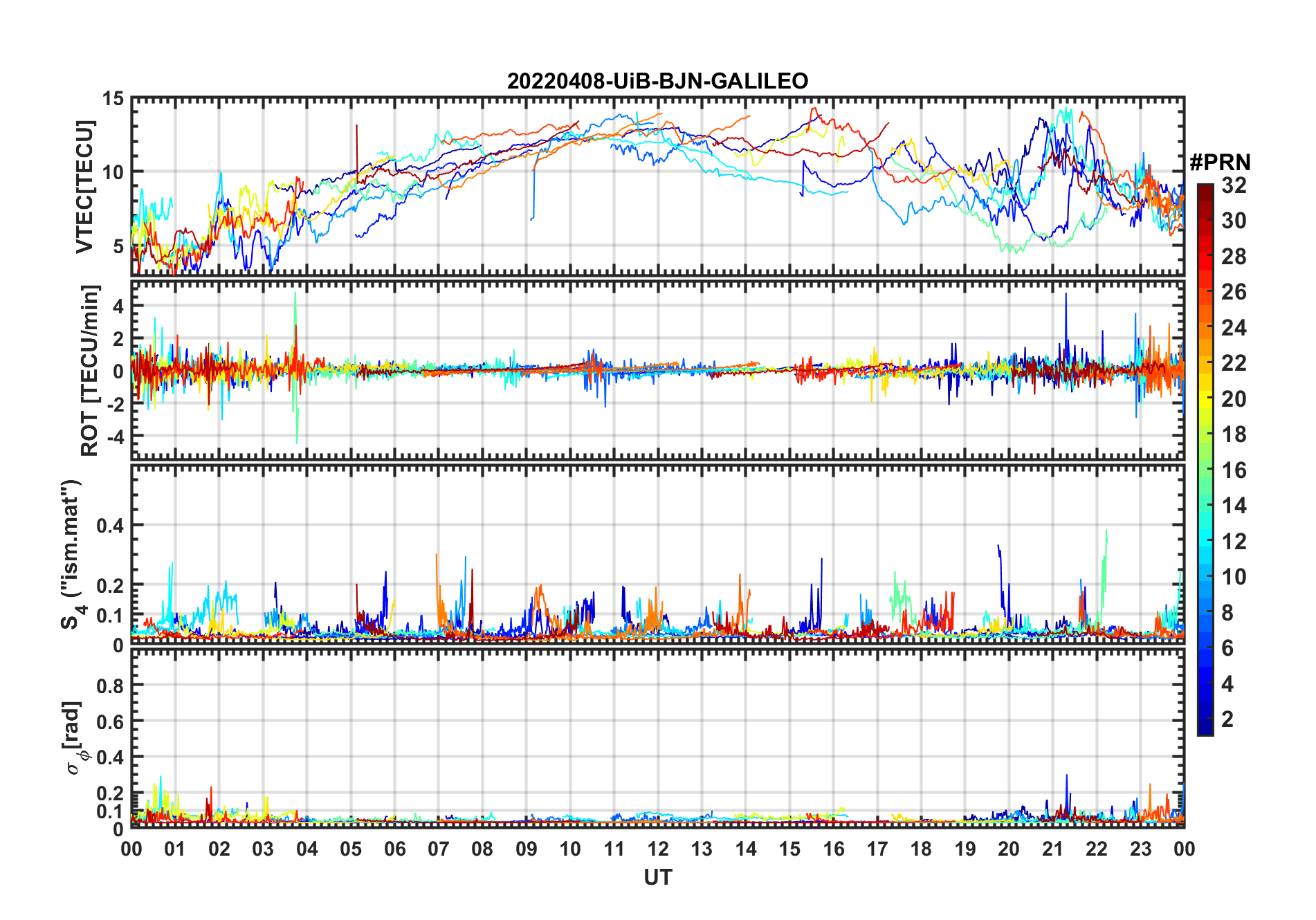Click UT axis hour label 09

[526, 849]
